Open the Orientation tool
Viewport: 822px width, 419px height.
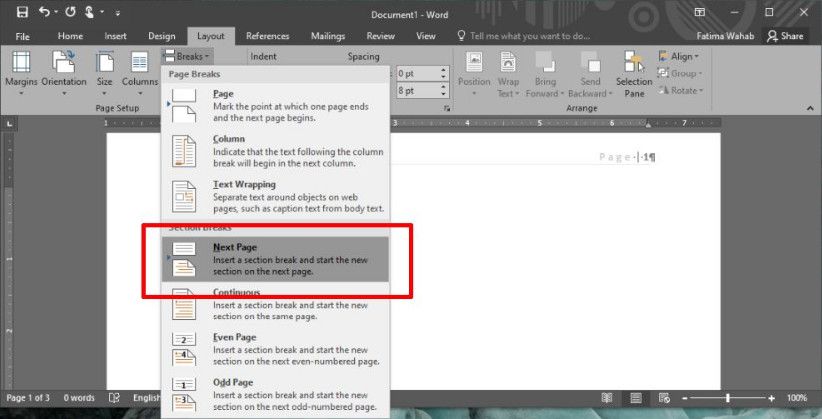[x=64, y=70]
